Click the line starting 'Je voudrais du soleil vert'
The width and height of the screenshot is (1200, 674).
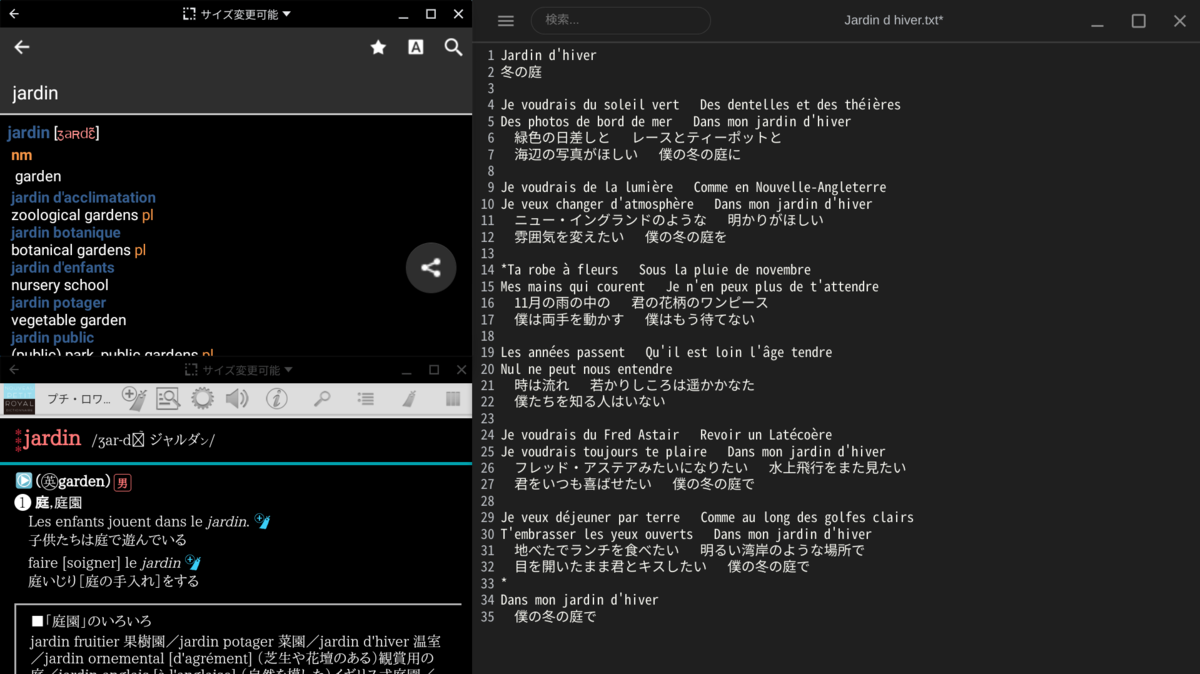click(701, 105)
